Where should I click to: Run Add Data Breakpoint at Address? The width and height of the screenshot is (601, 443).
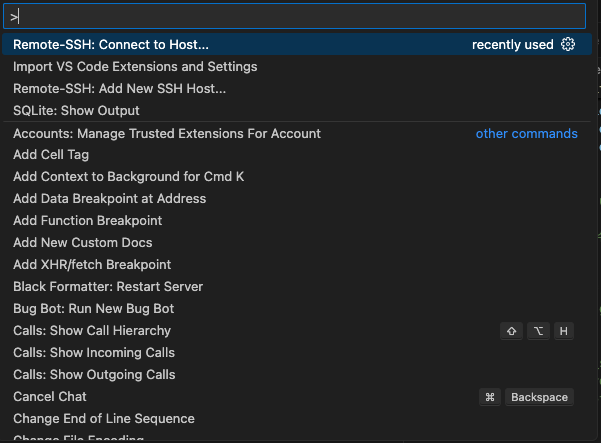click(297, 199)
